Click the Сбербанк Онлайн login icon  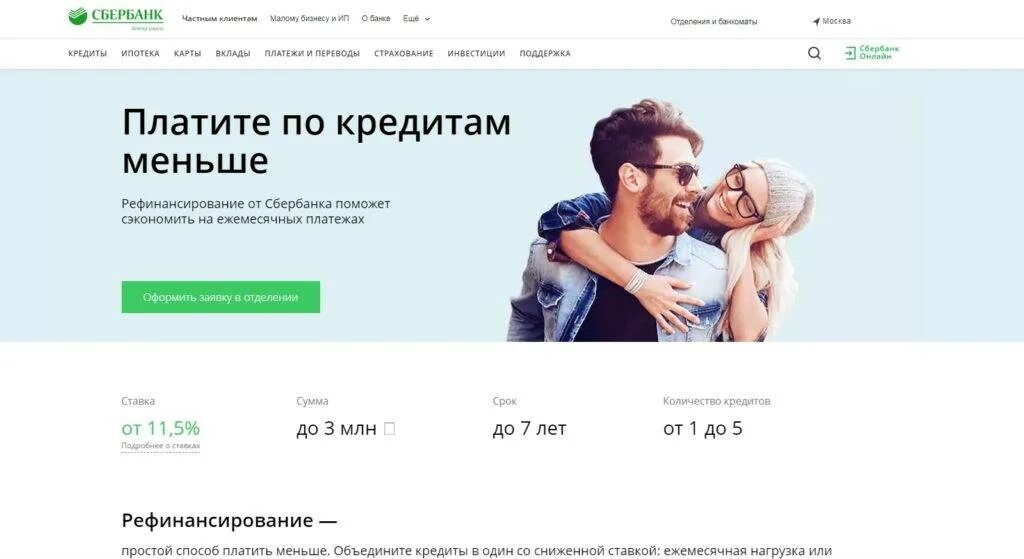(x=850, y=53)
